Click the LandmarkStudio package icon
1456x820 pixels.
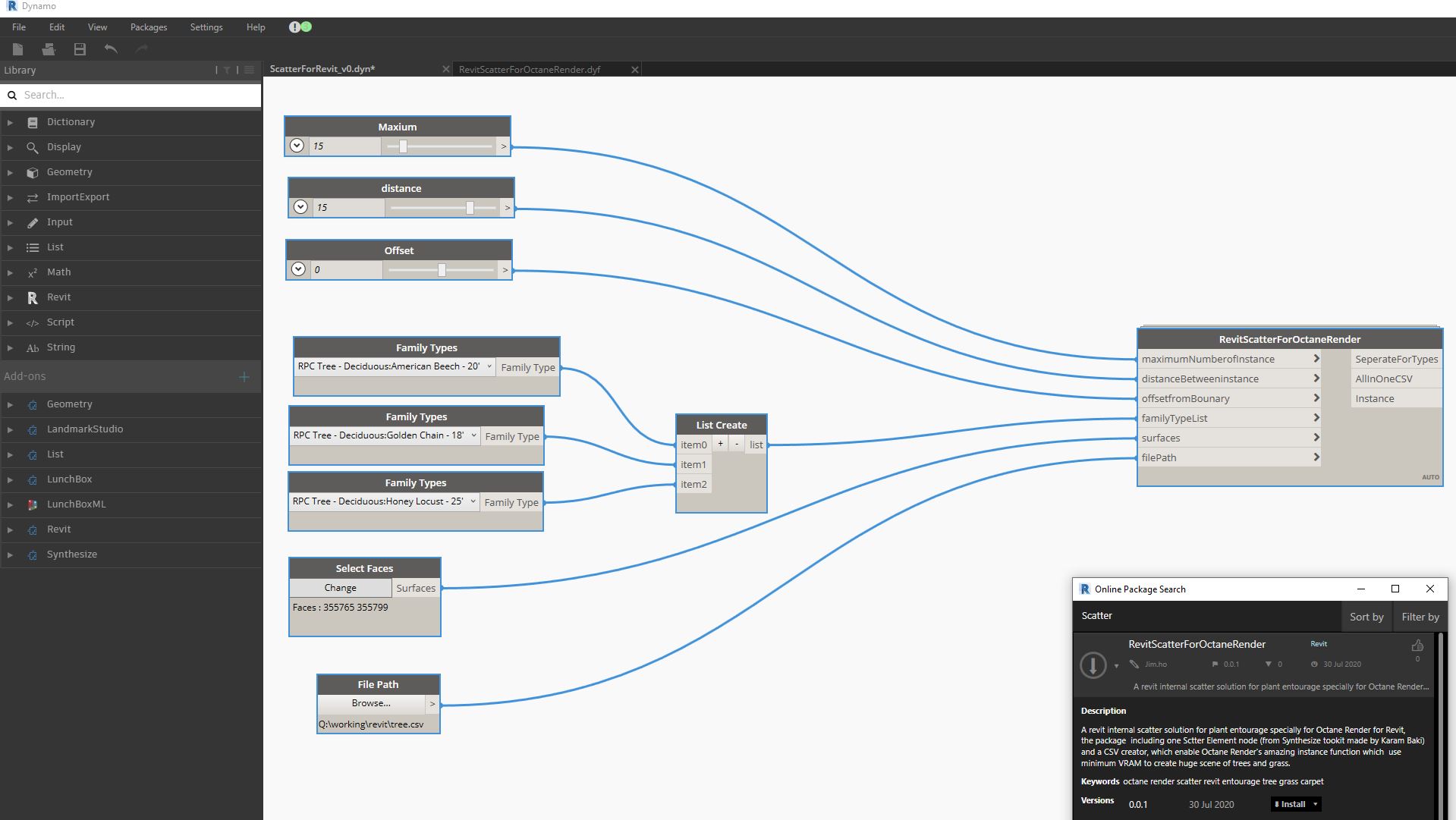pos(33,429)
